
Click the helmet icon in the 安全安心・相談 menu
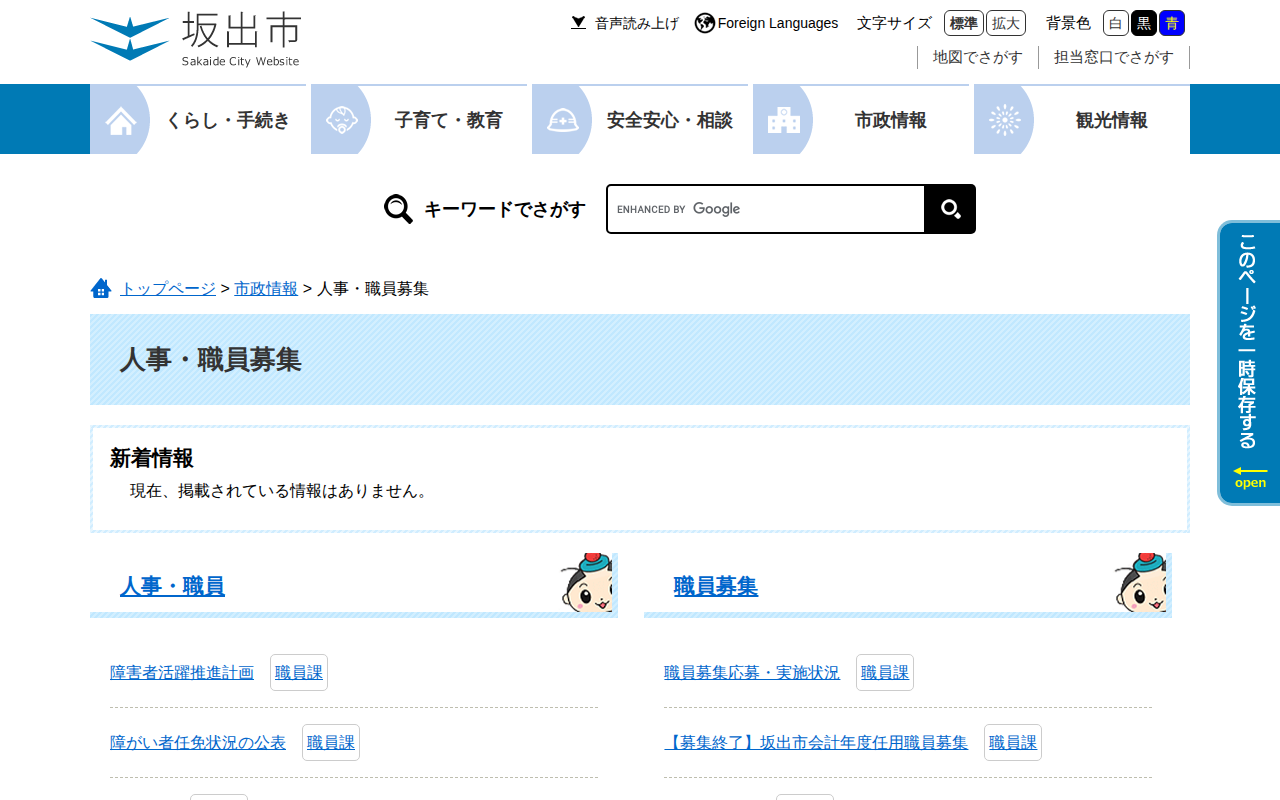point(563,120)
